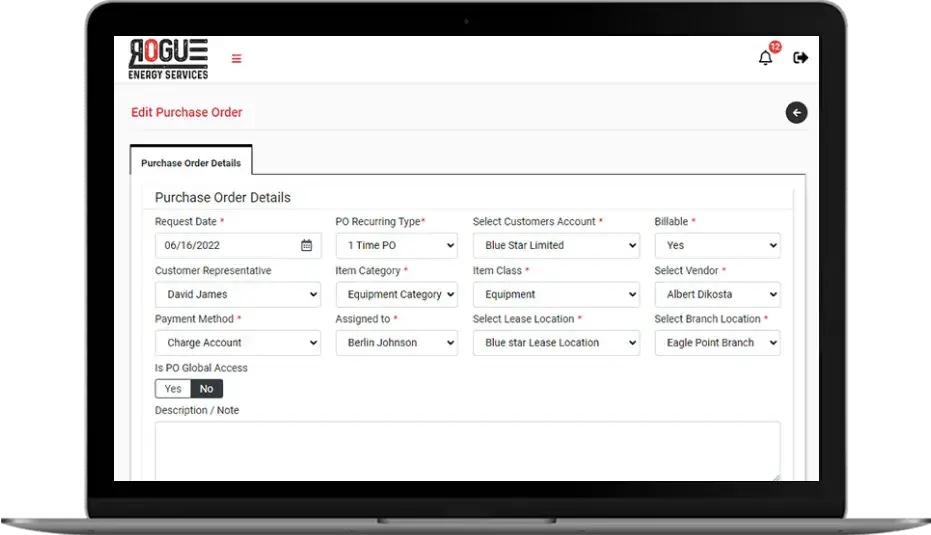Open the Payment Method dropdown
Viewport: 931px width, 535px height.
237,342
